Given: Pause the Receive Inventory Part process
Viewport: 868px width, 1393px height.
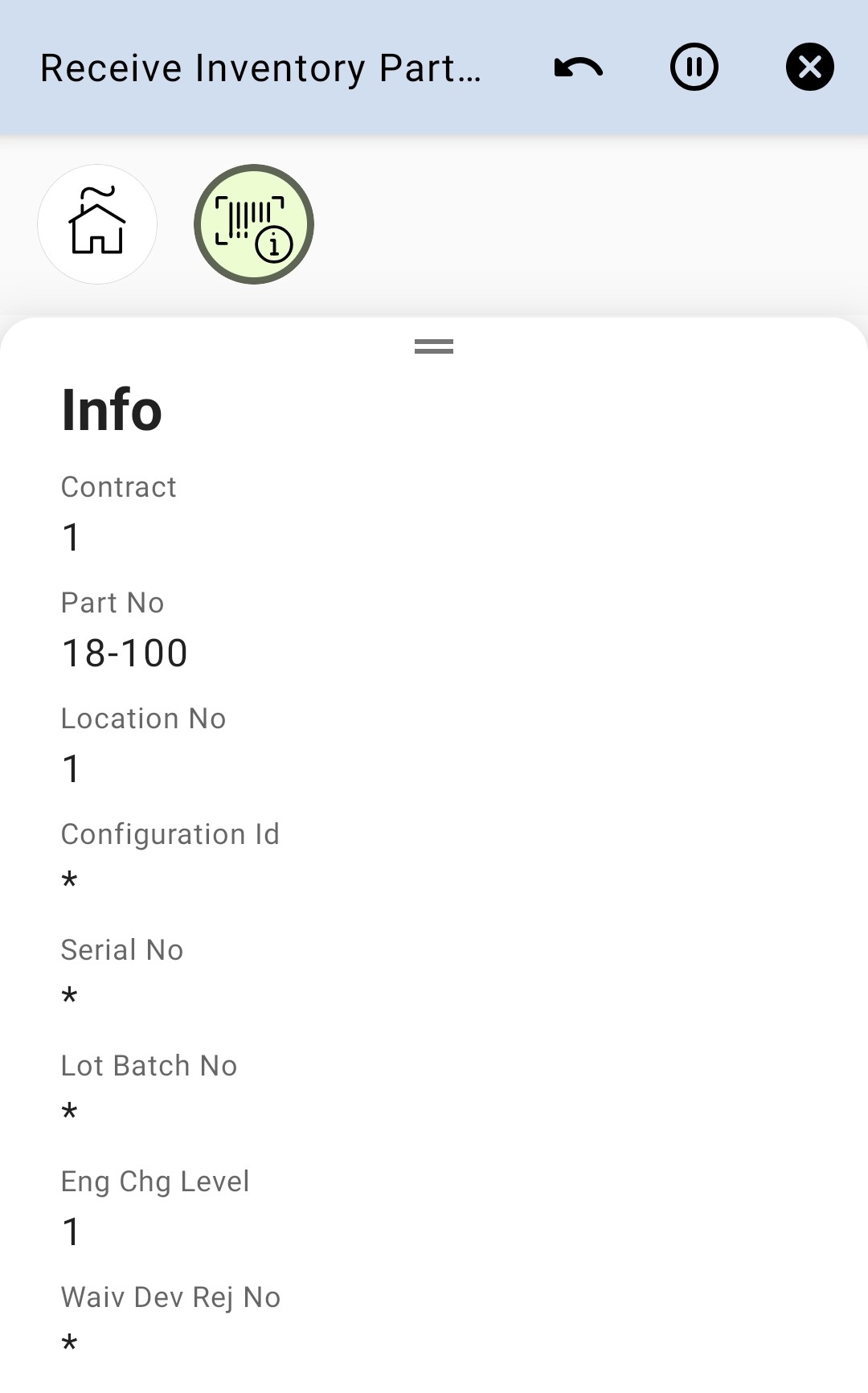Looking at the screenshot, I should [x=694, y=68].
